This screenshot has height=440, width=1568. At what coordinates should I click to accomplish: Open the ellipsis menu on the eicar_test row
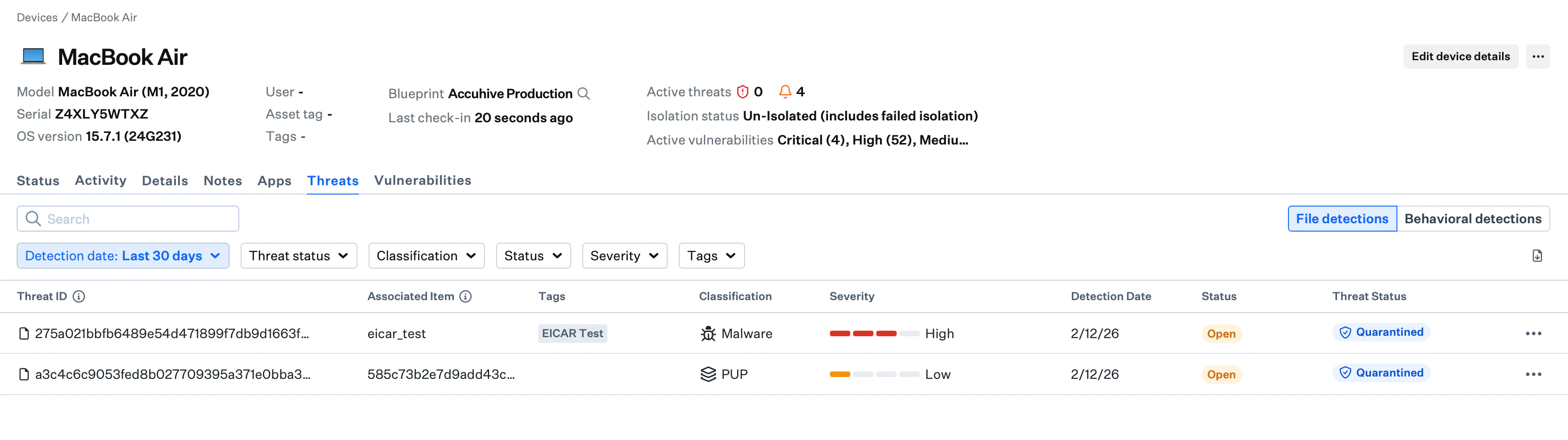click(1533, 333)
